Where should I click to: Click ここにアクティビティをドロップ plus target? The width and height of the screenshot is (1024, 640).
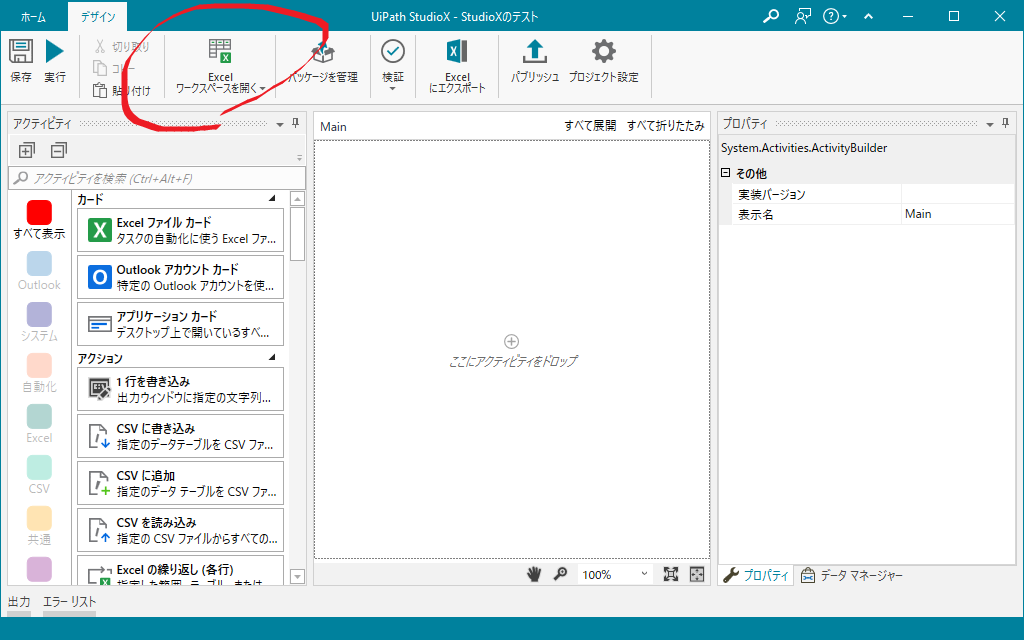pyautogui.click(x=511, y=342)
